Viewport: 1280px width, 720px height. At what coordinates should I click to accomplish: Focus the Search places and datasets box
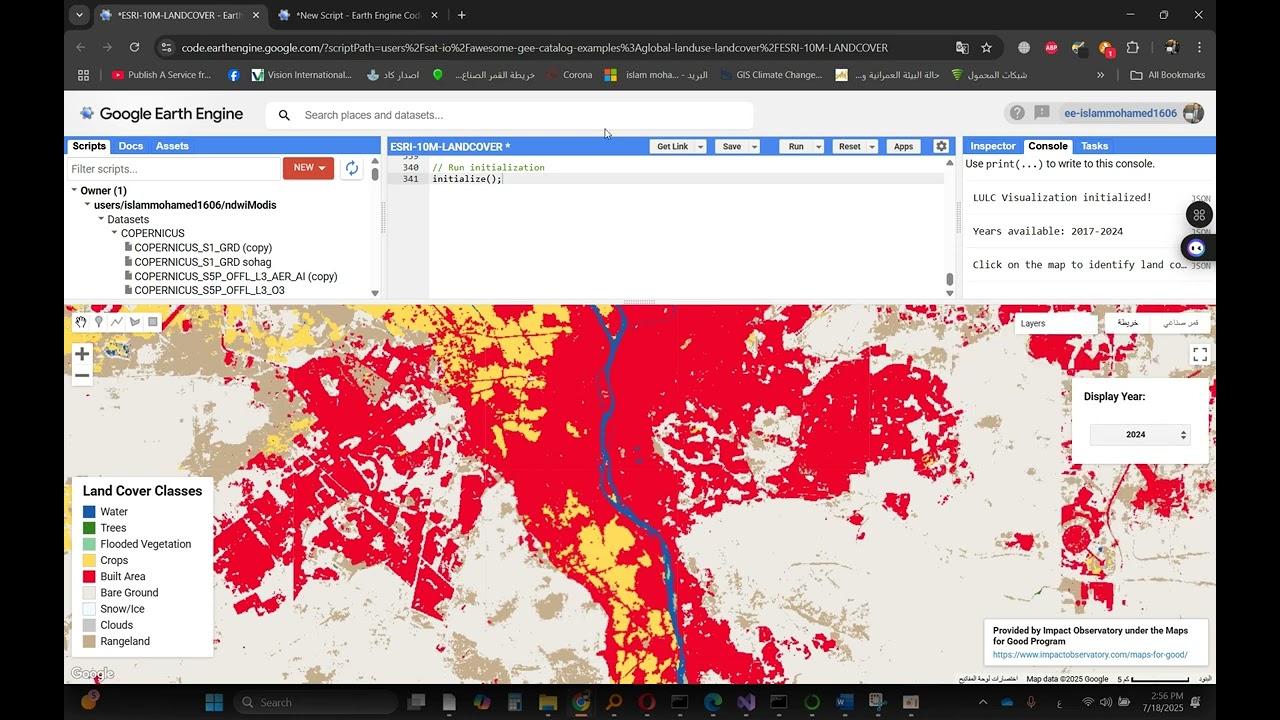[x=510, y=115]
